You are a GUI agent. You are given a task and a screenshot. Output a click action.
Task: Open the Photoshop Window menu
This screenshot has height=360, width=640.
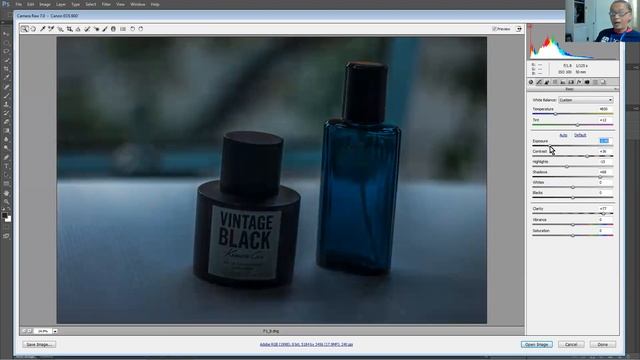[138, 4]
